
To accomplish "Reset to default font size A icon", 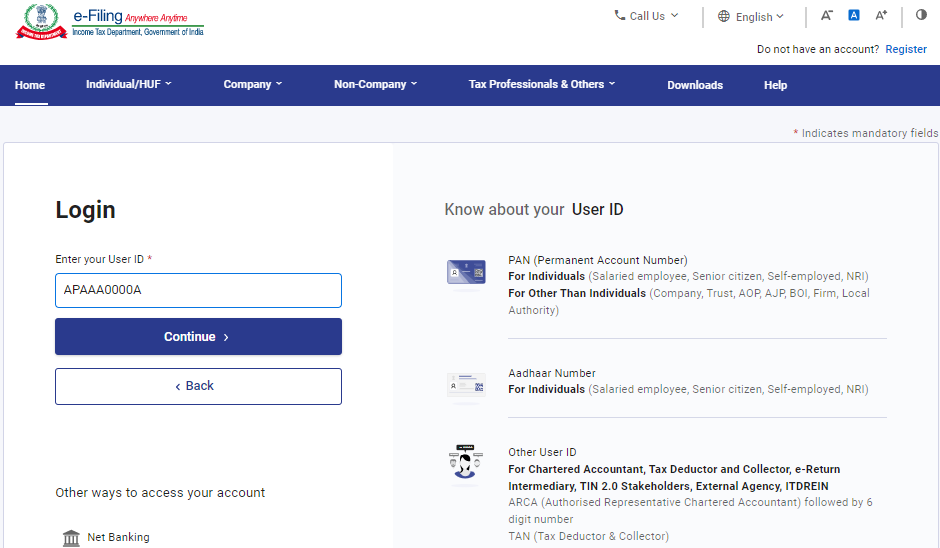I will 854,16.
